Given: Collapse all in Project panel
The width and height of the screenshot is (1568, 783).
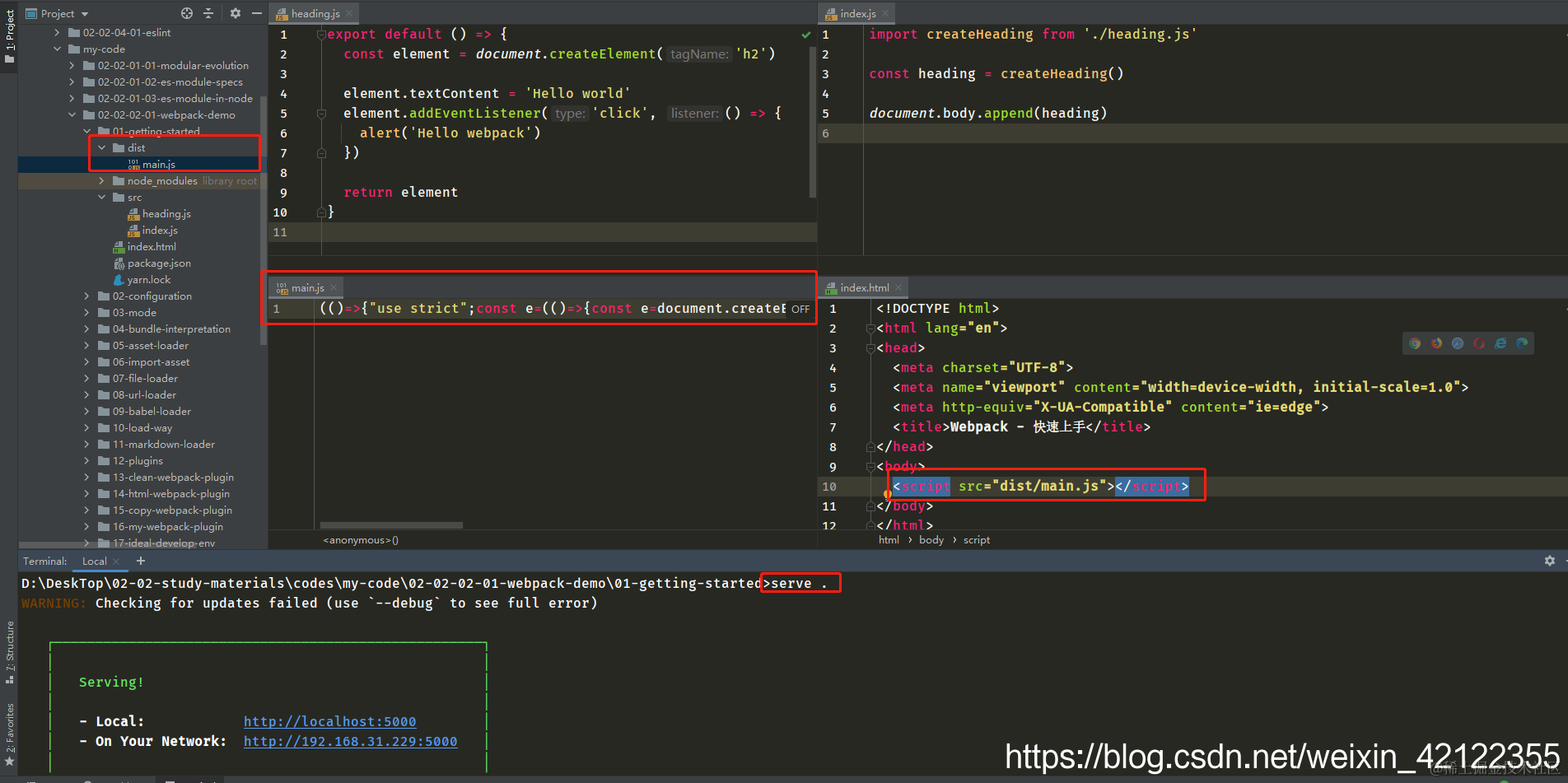Looking at the screenshot, I should [208, 13].
